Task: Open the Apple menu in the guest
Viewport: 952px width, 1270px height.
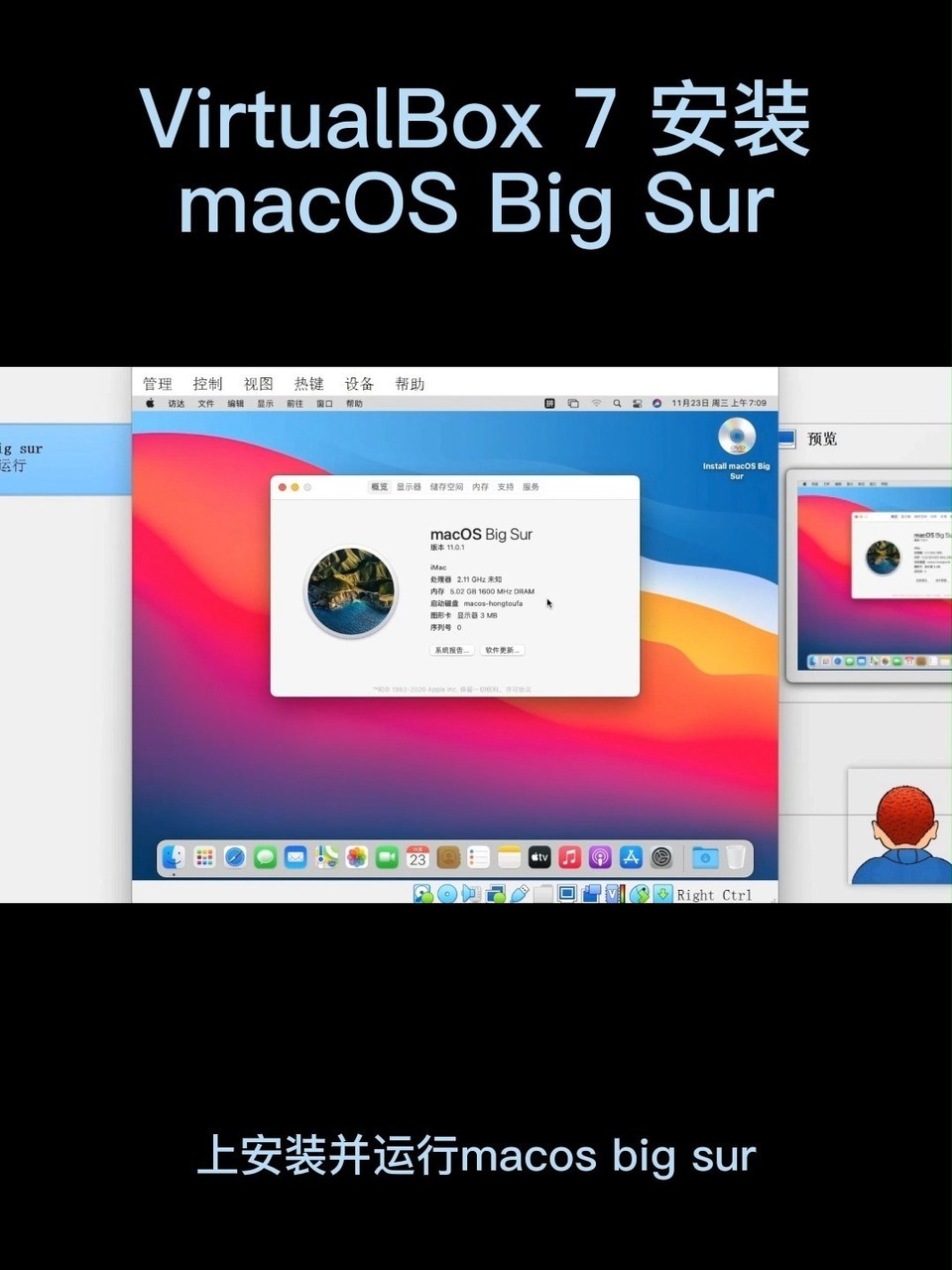Action: [151, 404]
